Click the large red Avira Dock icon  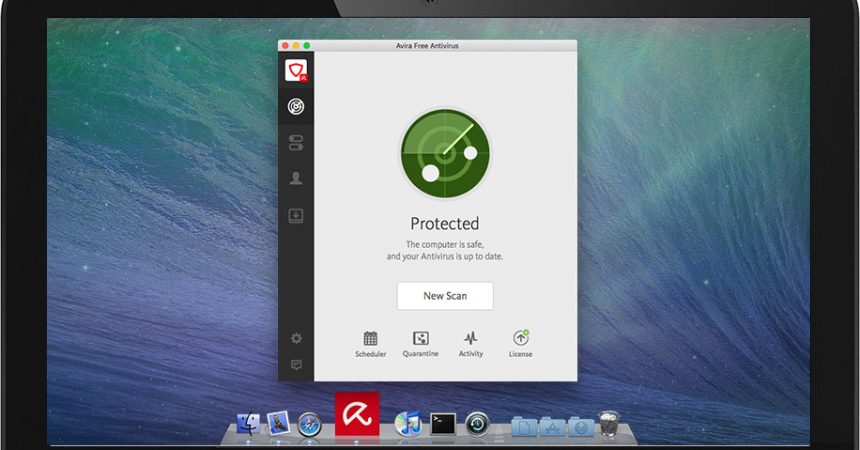[357, 414]
